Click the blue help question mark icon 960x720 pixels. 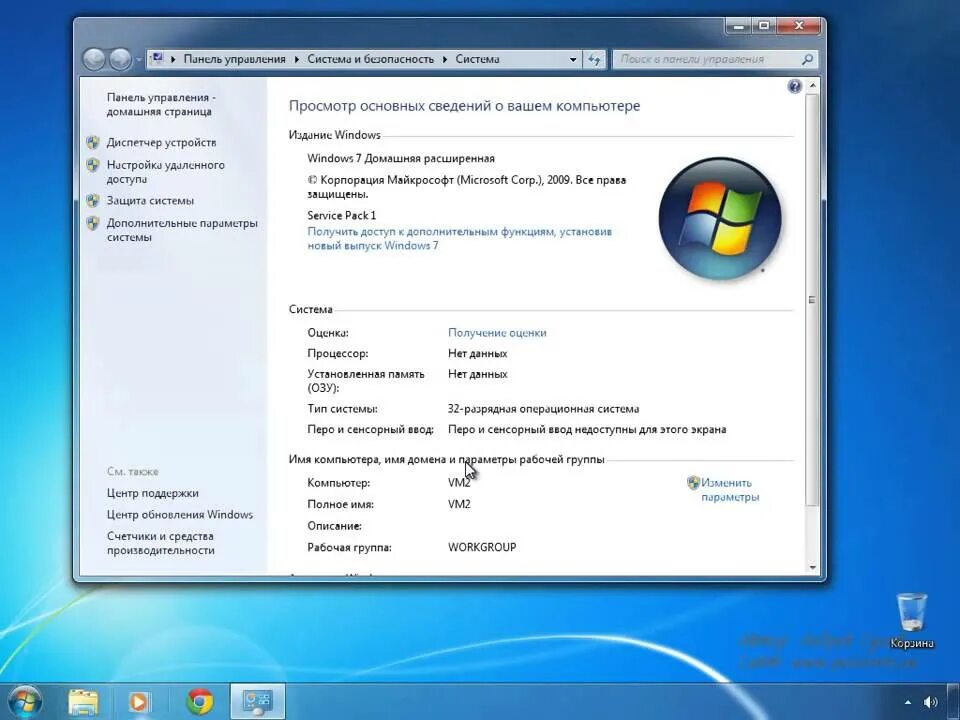tap(795, 86)
